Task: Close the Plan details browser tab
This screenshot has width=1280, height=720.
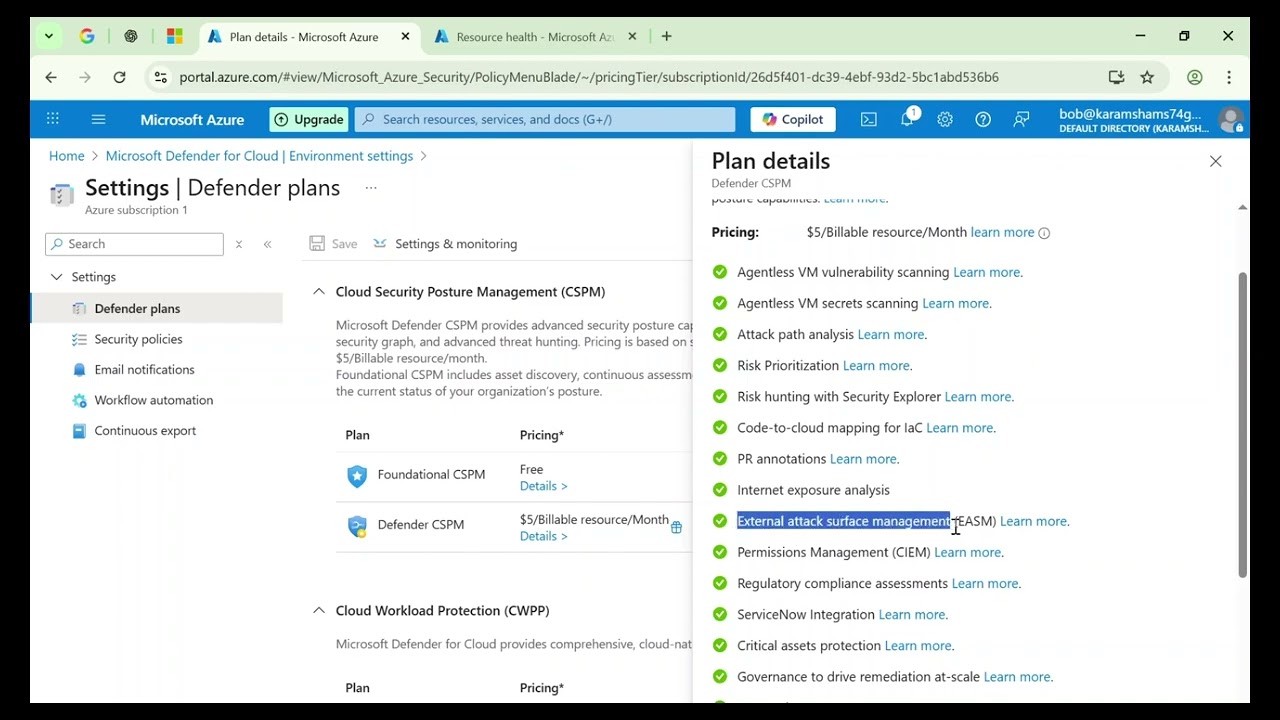Action: point(405,36)
